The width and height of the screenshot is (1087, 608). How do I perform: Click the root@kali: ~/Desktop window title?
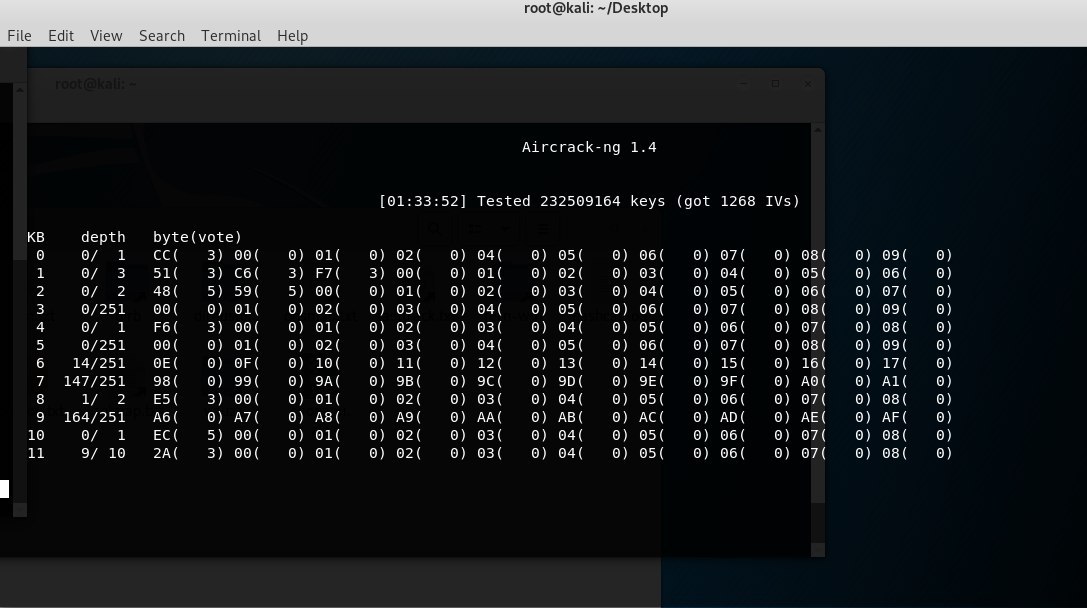[596, 8]
